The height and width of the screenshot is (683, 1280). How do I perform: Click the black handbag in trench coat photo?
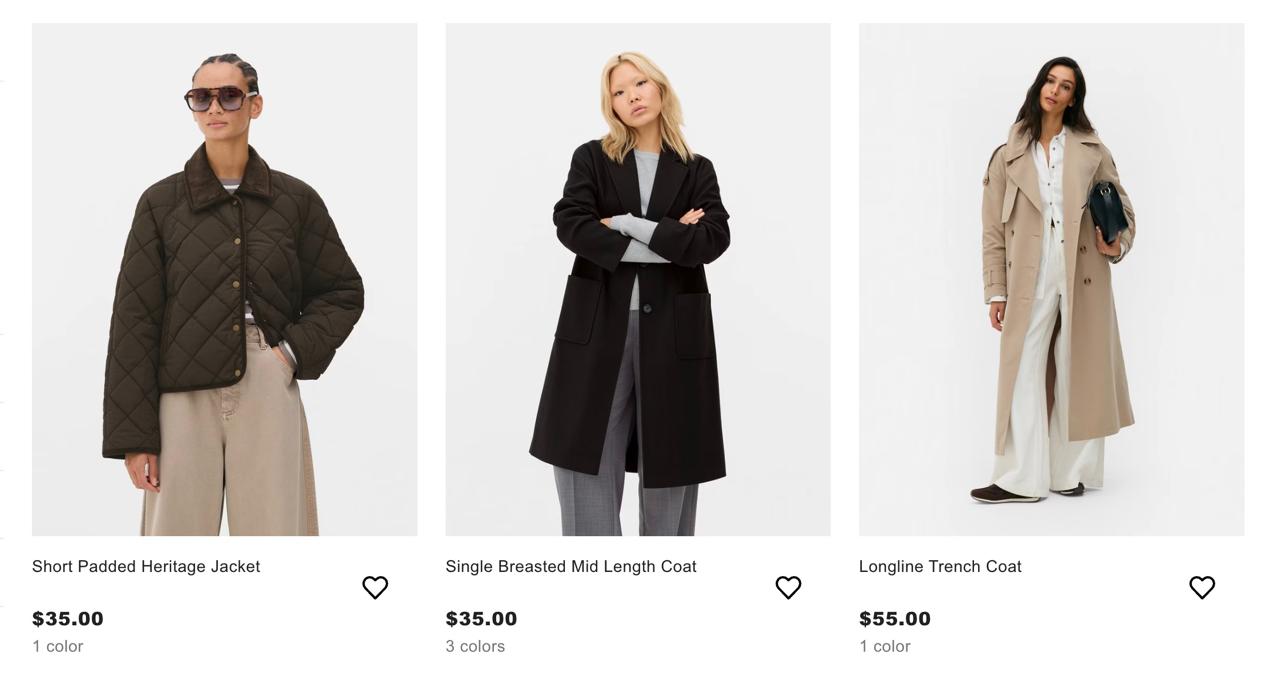pyautogui.click(x=1107, y=210)
